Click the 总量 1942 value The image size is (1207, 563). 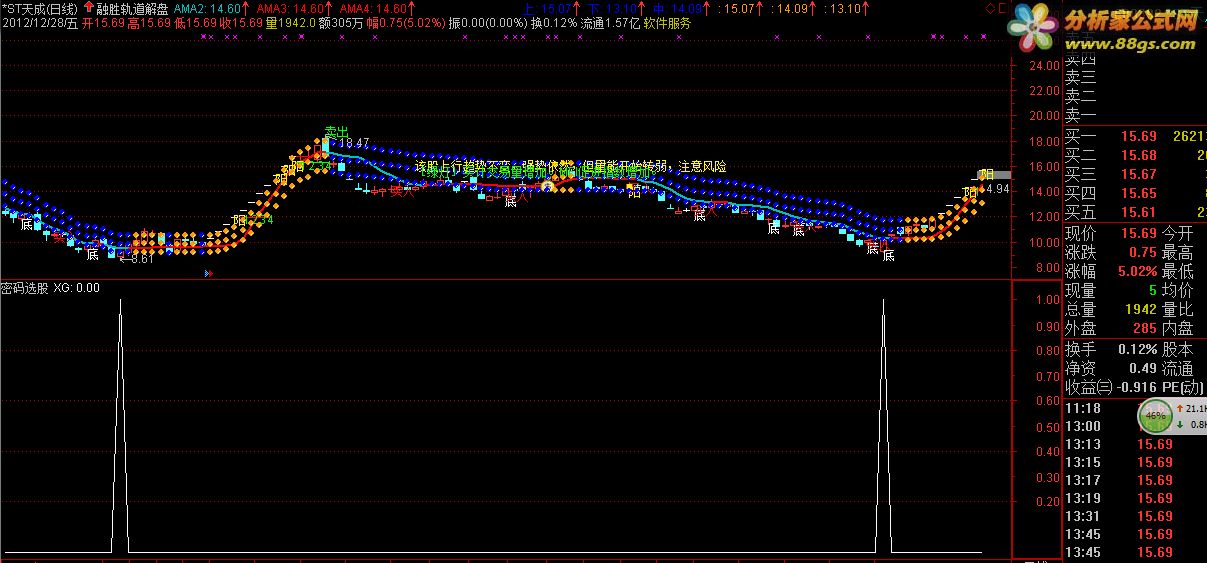[1141, 309]
